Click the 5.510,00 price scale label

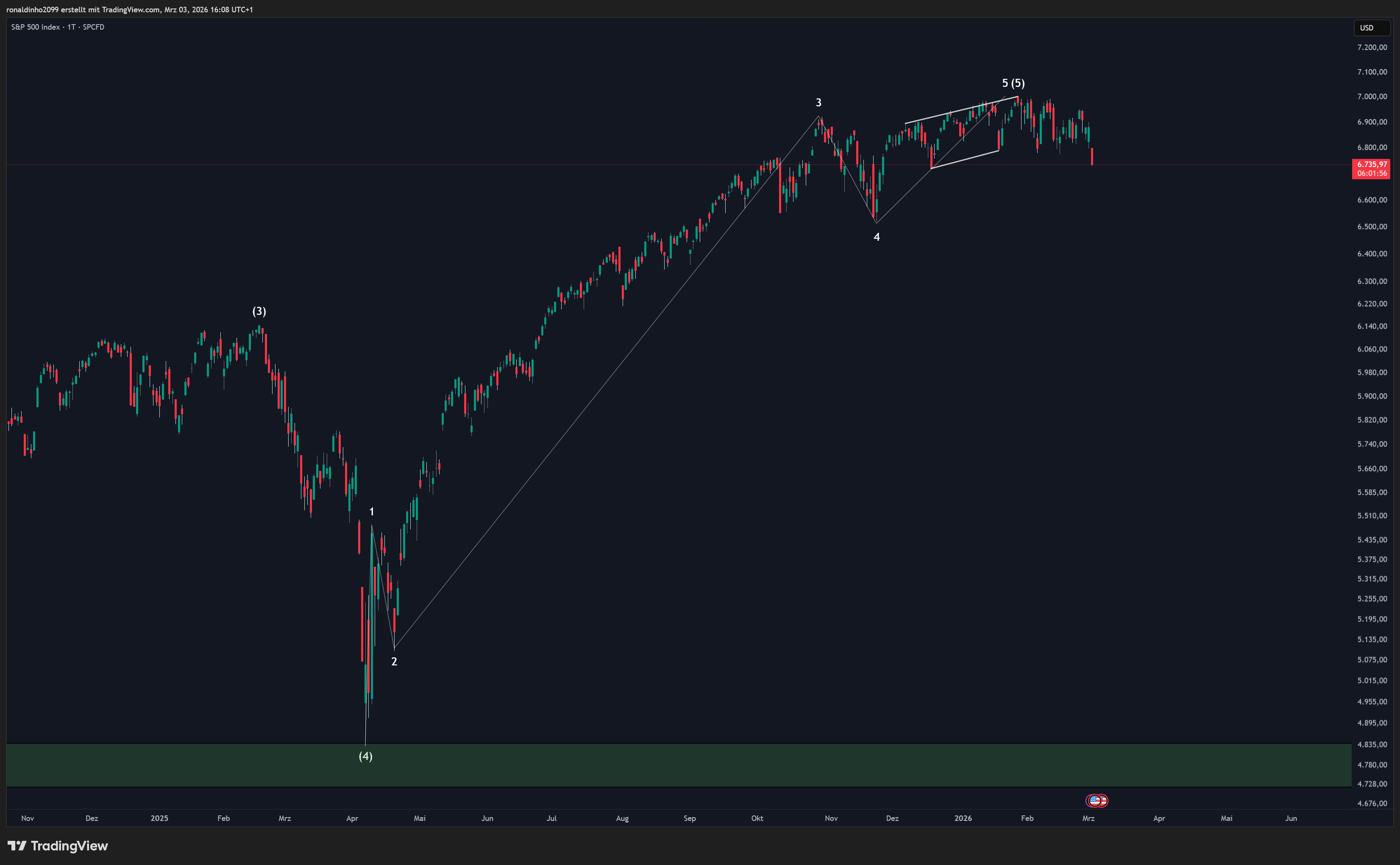[x=1372, y=515]
